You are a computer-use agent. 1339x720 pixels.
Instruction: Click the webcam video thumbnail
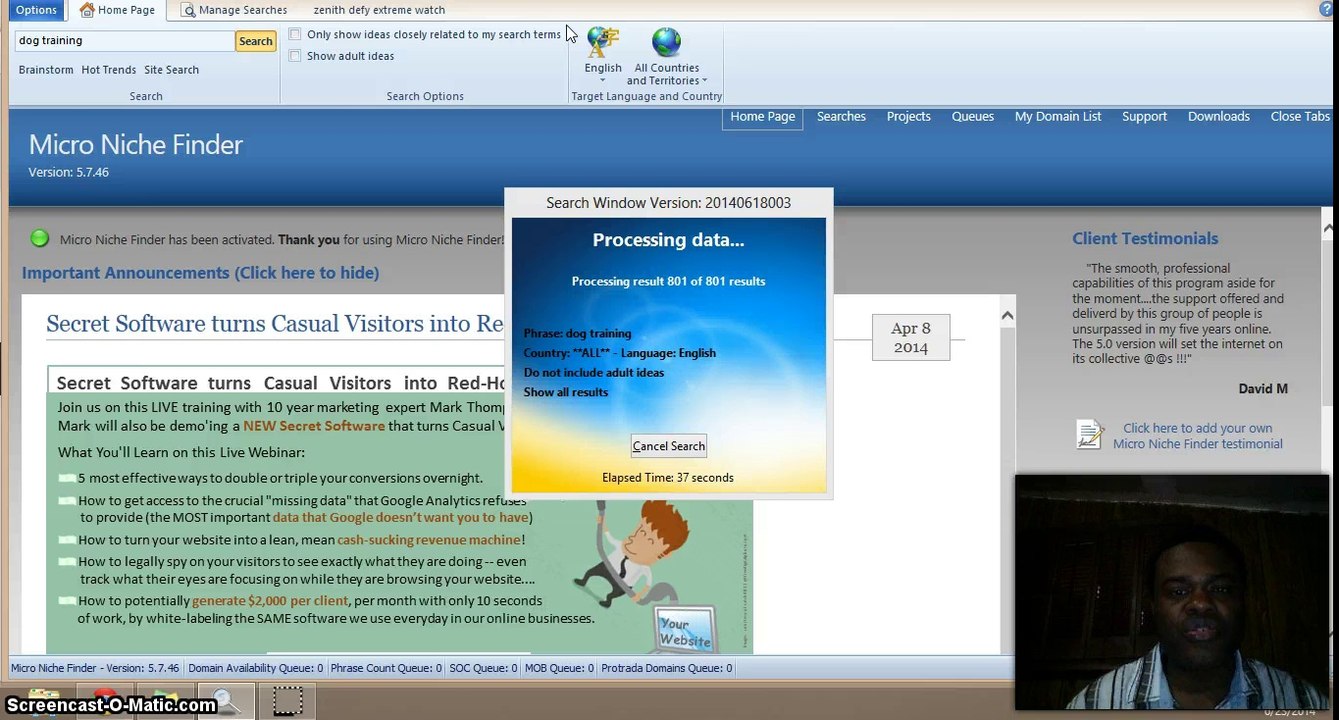pos(1172,592)
